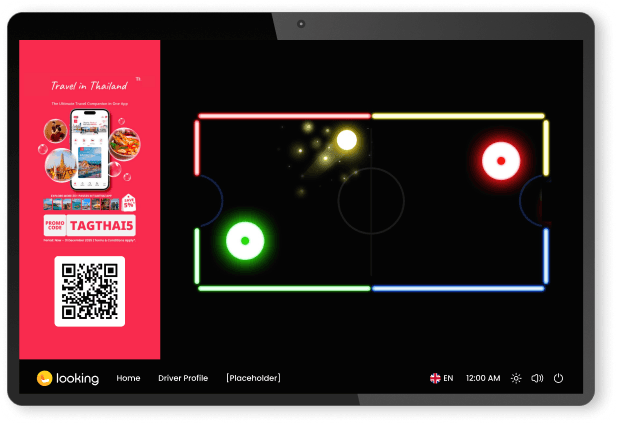Image resolution: width=617 pixels, height=423 pixels.
Task: Click the red air hockey paddle
Action: [500, 158]
